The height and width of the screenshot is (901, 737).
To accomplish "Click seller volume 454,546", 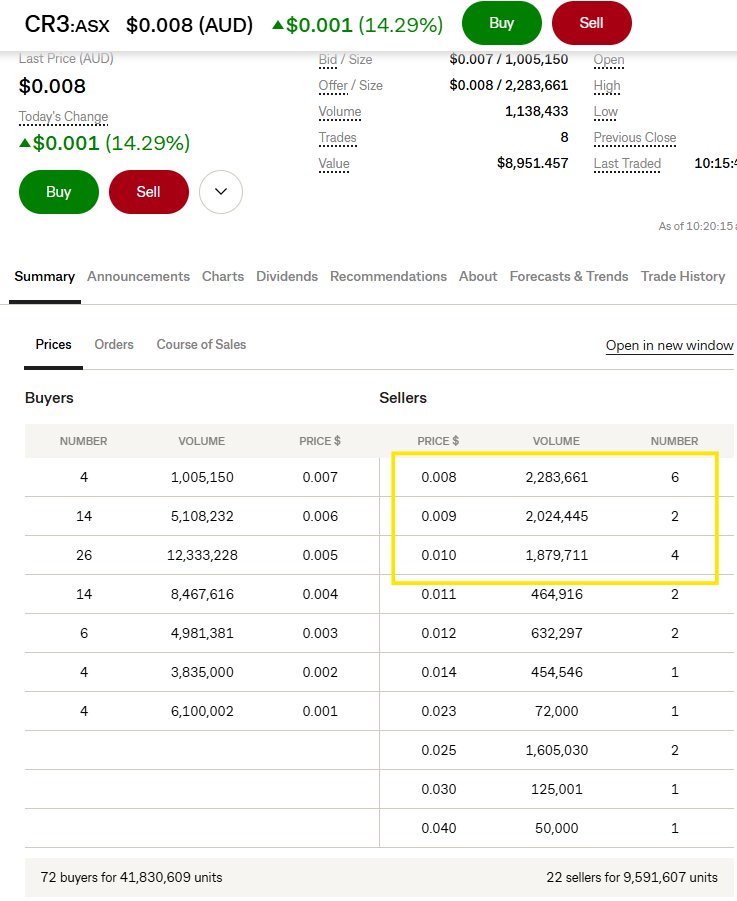I will pos(557,672).
